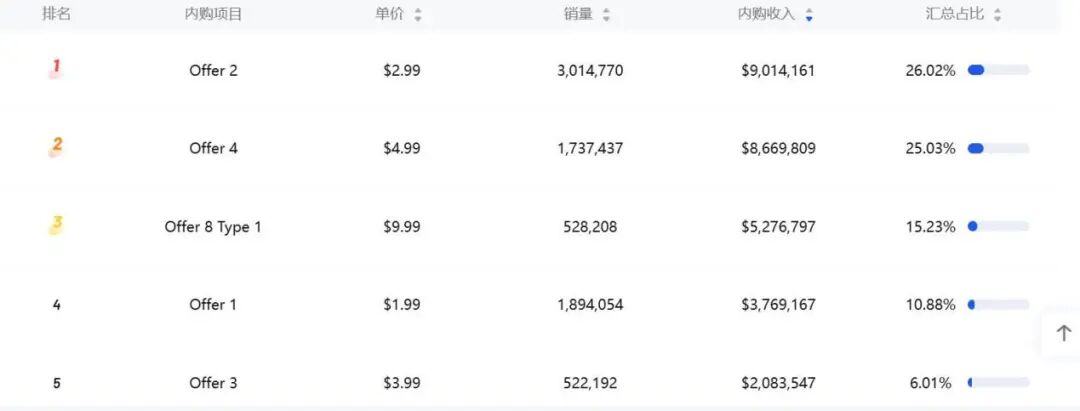This screenshot has height=411, width=1080.
Task: Sort table by 销量 column arrows
Action: (x=606, y=15)
